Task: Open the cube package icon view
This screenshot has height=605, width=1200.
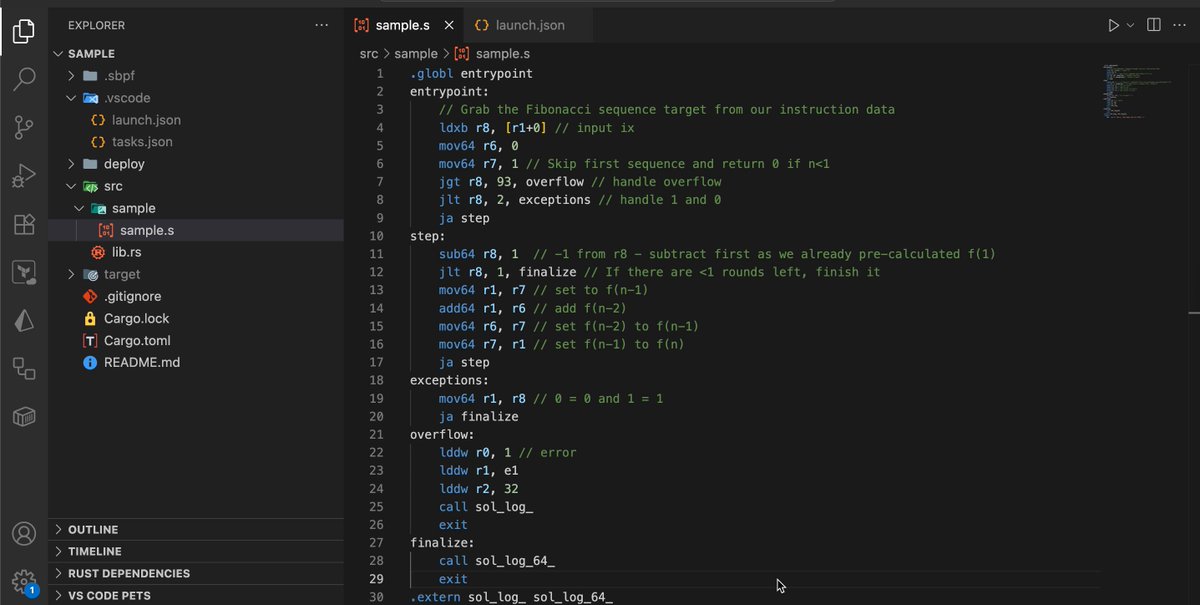Action: [x=24, y=416]
